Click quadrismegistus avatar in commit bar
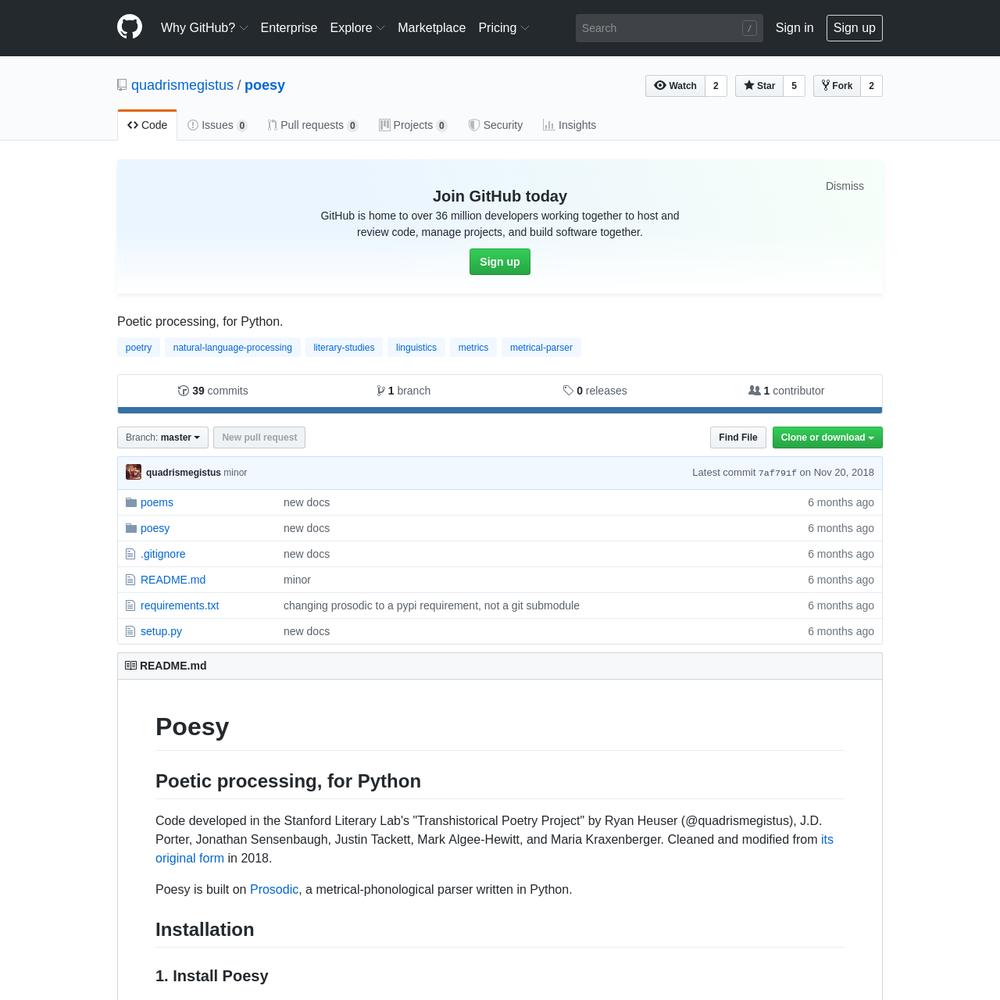Viewport: 1000px width, 1000px height. tap(133, 472)
